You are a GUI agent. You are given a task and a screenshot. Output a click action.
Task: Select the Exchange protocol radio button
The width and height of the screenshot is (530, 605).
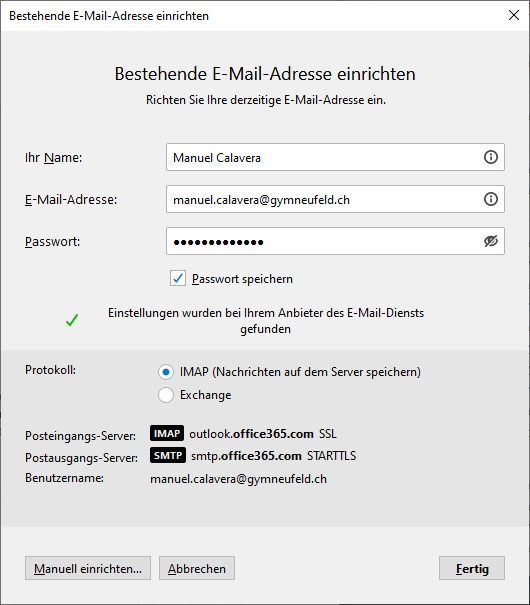point(166,395)
